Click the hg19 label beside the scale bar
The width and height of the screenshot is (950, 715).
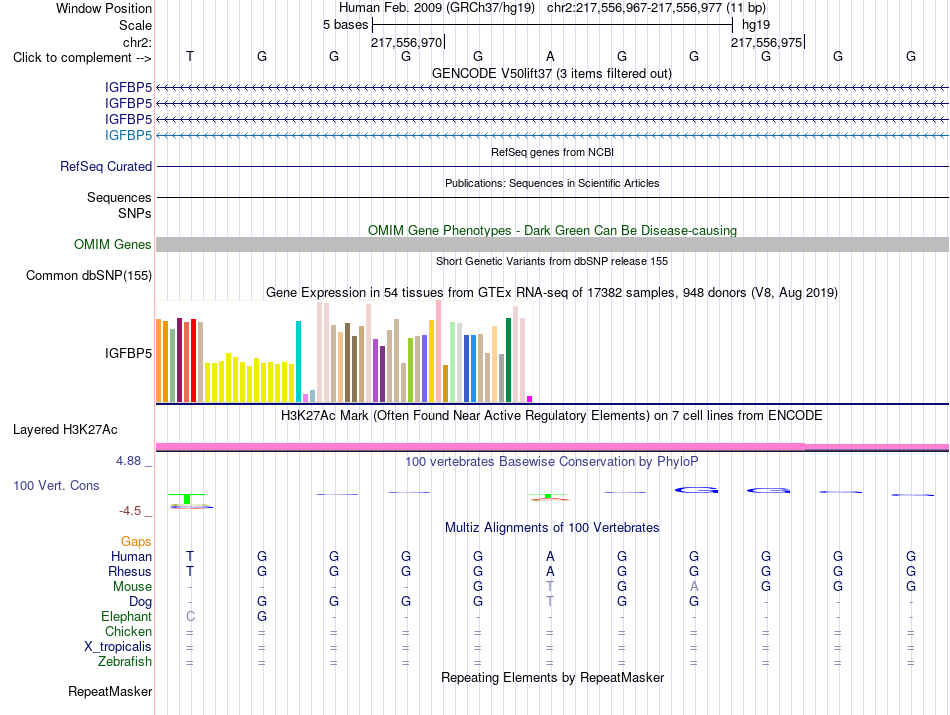coord(756,25)
